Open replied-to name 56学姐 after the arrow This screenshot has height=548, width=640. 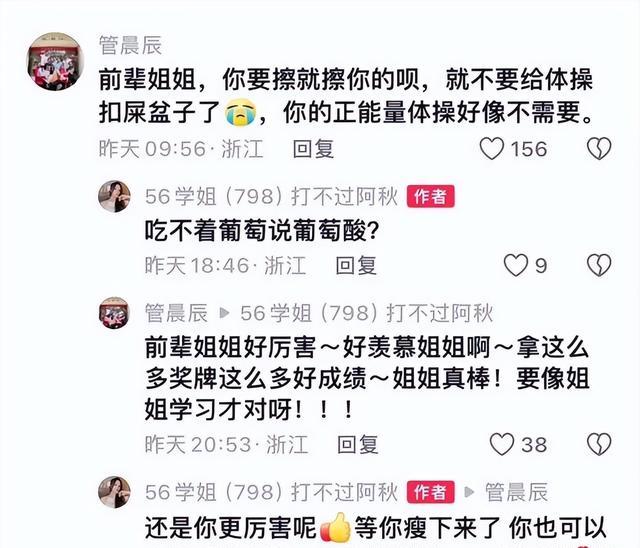[x=367, y=313]
